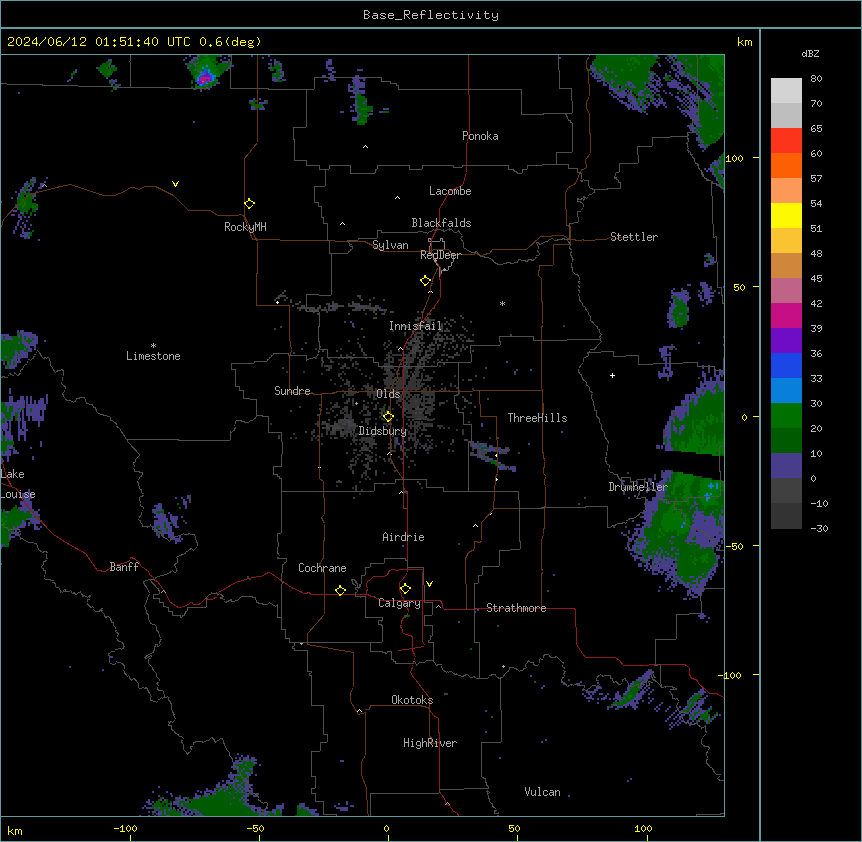Viewport: 862px width, 842px height.
Task: Select the light blue 30-33 dBZ swatch
Action: [x=786, y=390]
